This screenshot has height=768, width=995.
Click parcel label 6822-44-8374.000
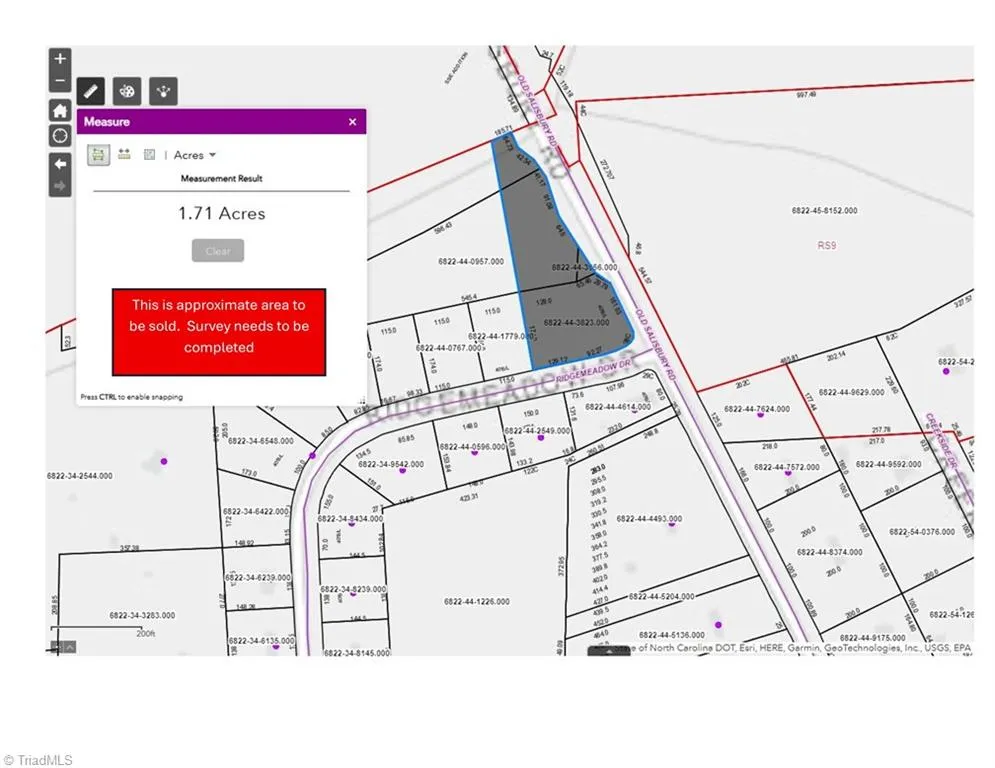829,552
